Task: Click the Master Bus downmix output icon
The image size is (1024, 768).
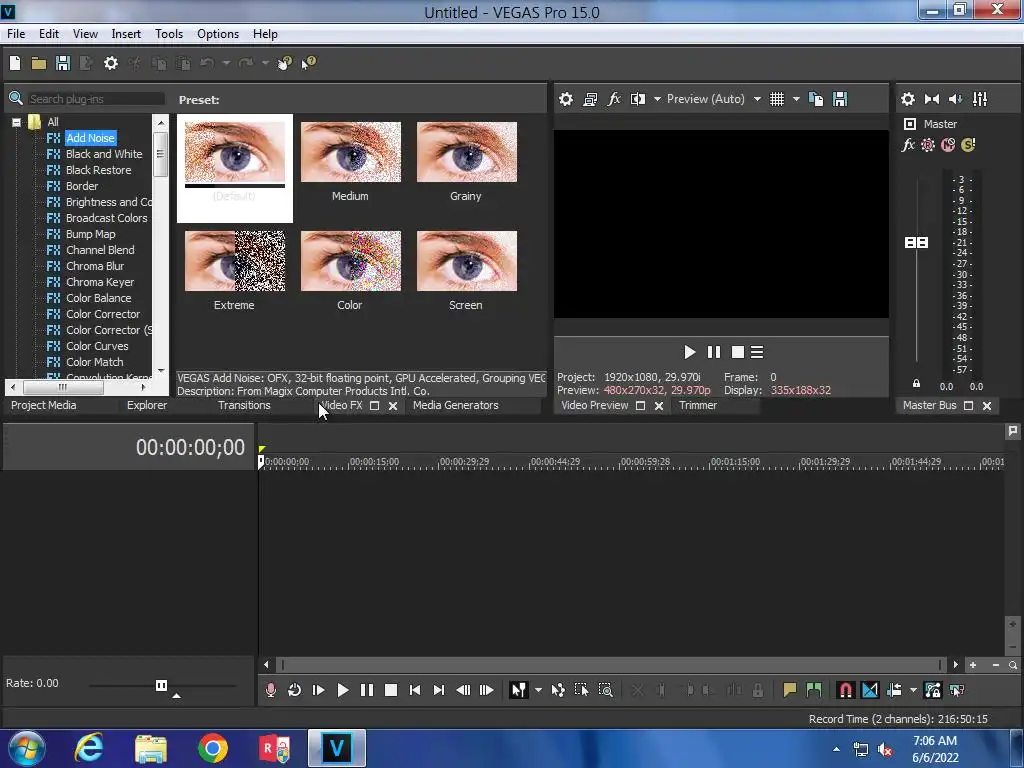Action: tap(932, 99)
